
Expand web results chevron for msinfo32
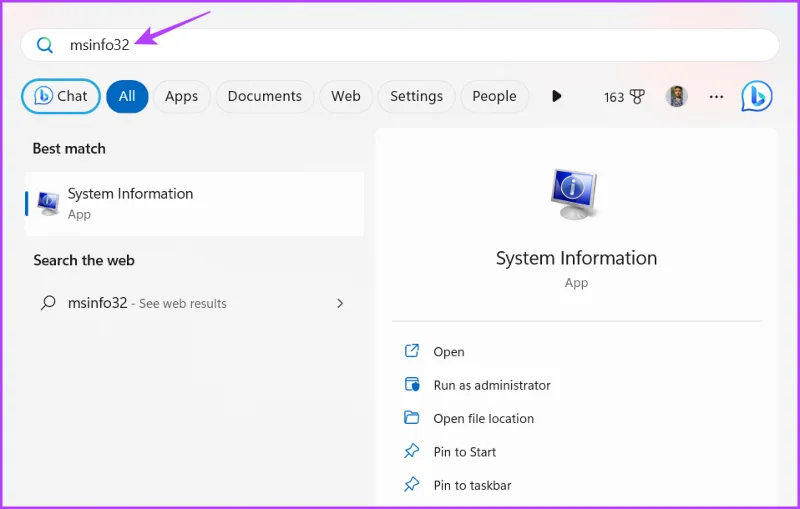(x=340, y=303)
